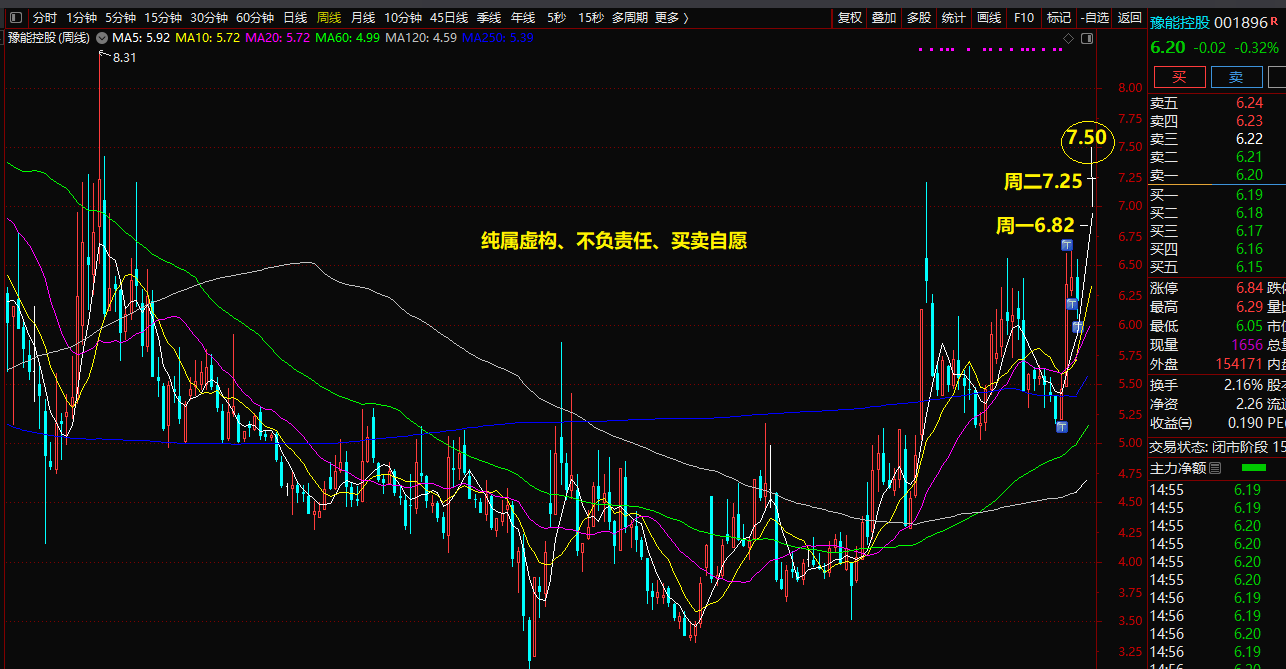Toggle the side panel icon next to diamond
The image size is (1286, 669).
point(1087,38)
